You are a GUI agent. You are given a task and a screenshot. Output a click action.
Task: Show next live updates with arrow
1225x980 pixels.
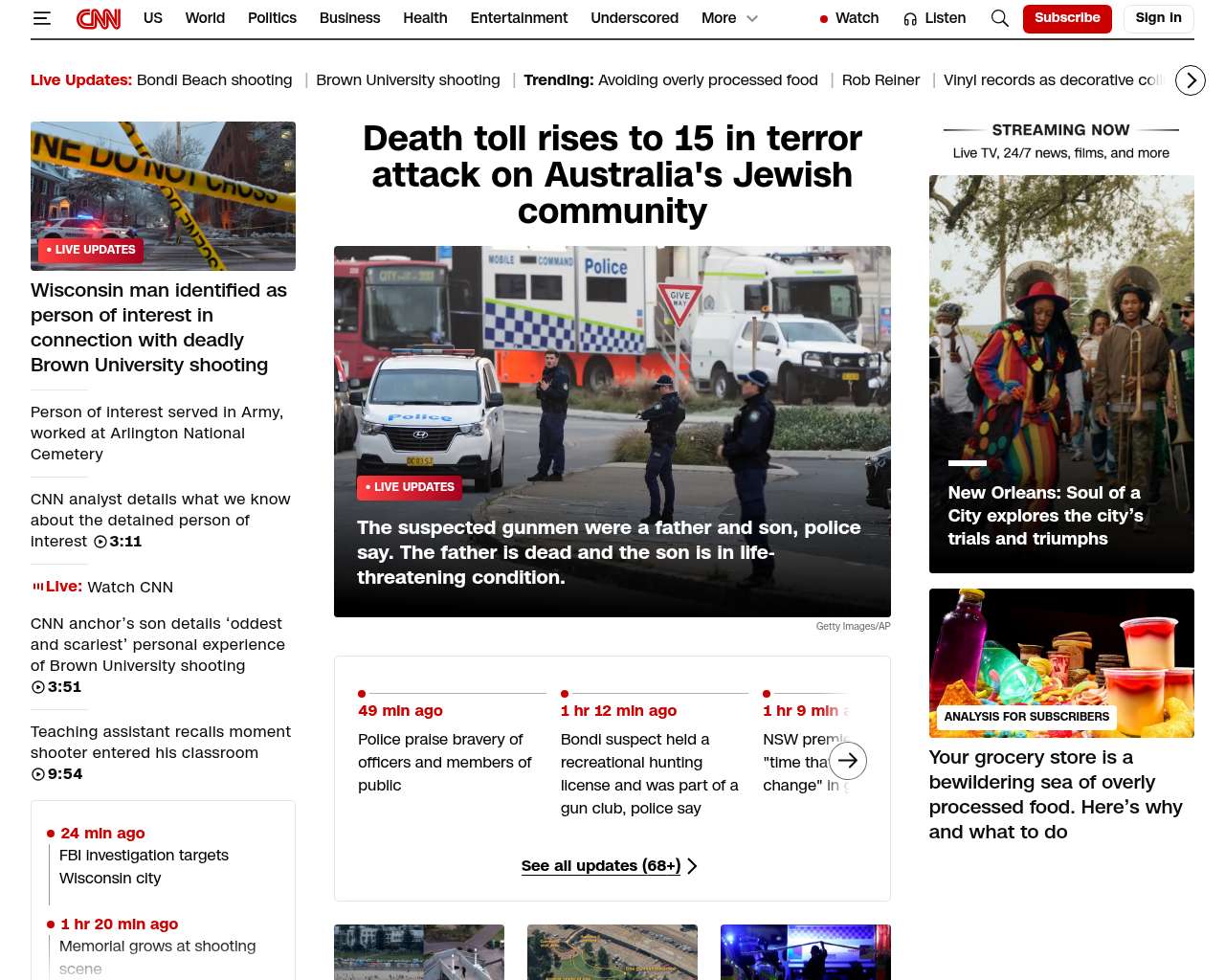(848, 761)
